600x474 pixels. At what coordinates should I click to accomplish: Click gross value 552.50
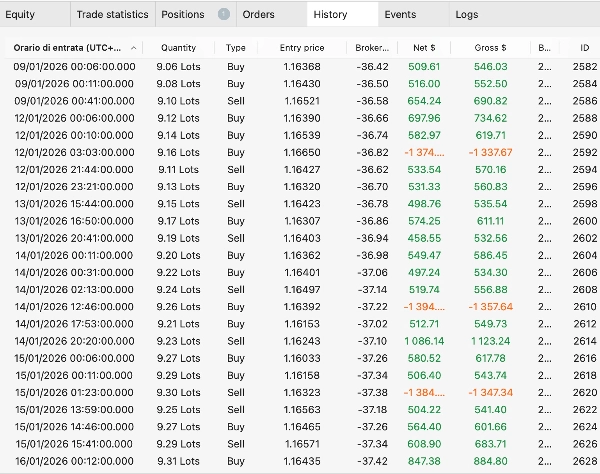[490, 84]
